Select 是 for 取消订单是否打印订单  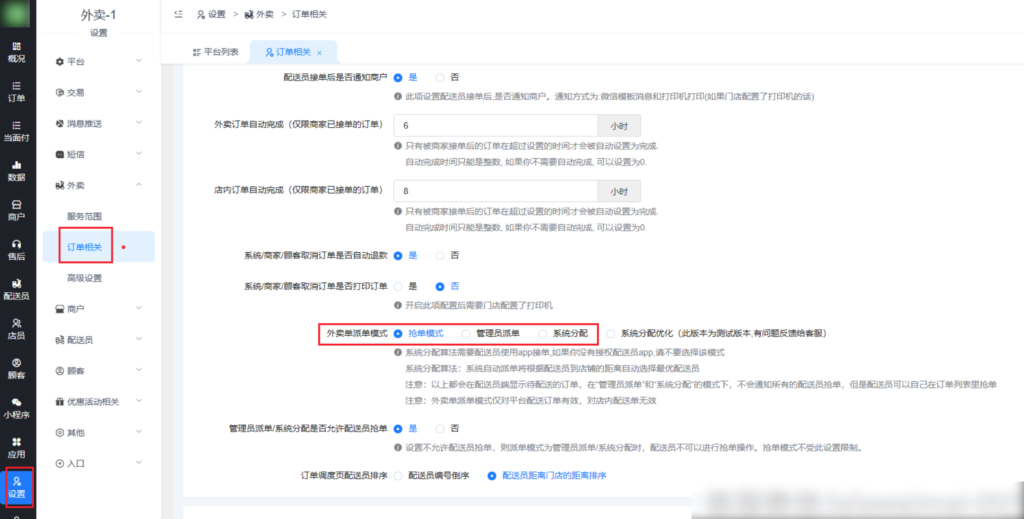398,286
